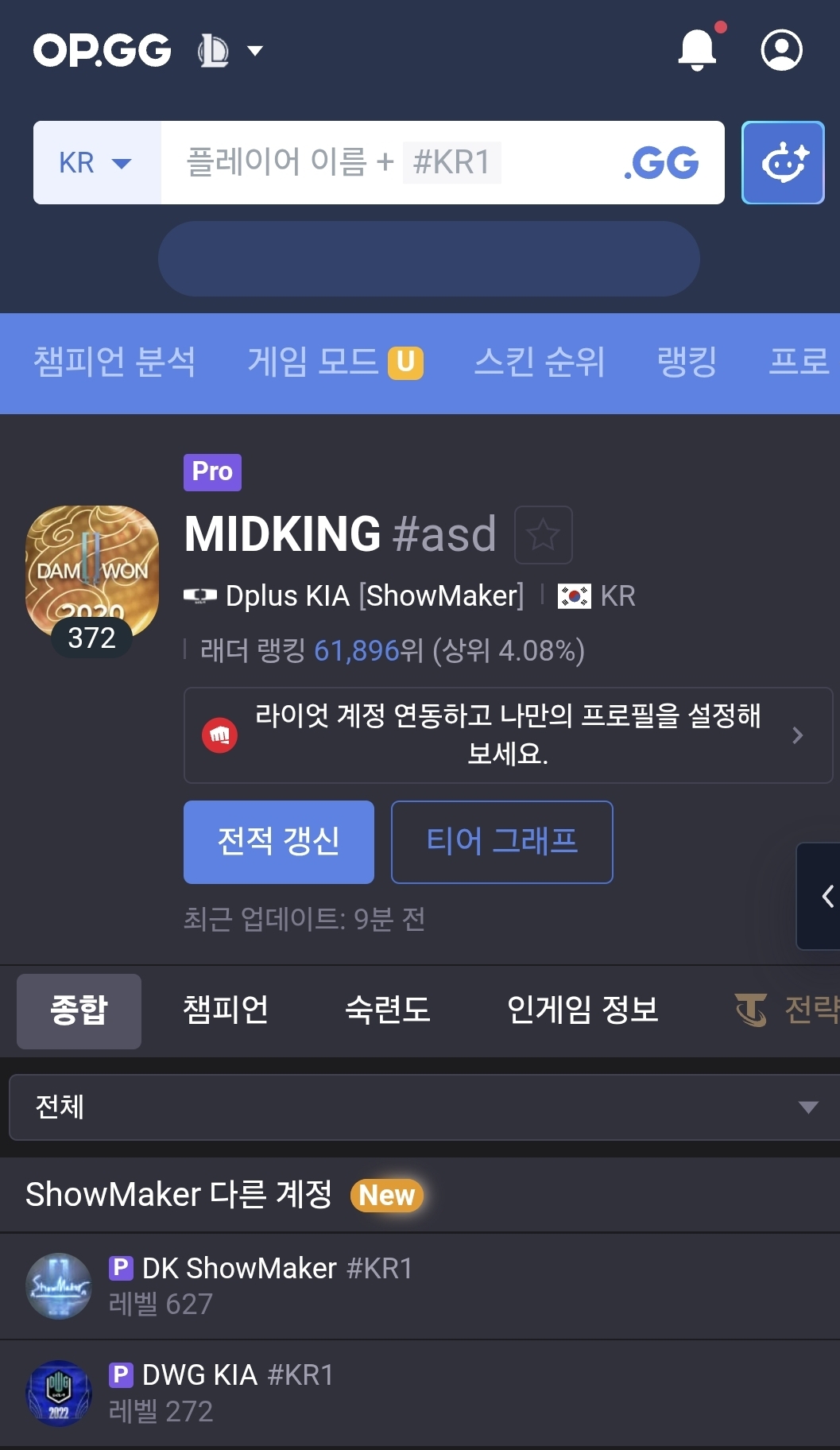The image size is (840, 1450).
Task: Open the 전체 queue filter dropdown
Action: pyautogui.click(x=424, y=1107)
